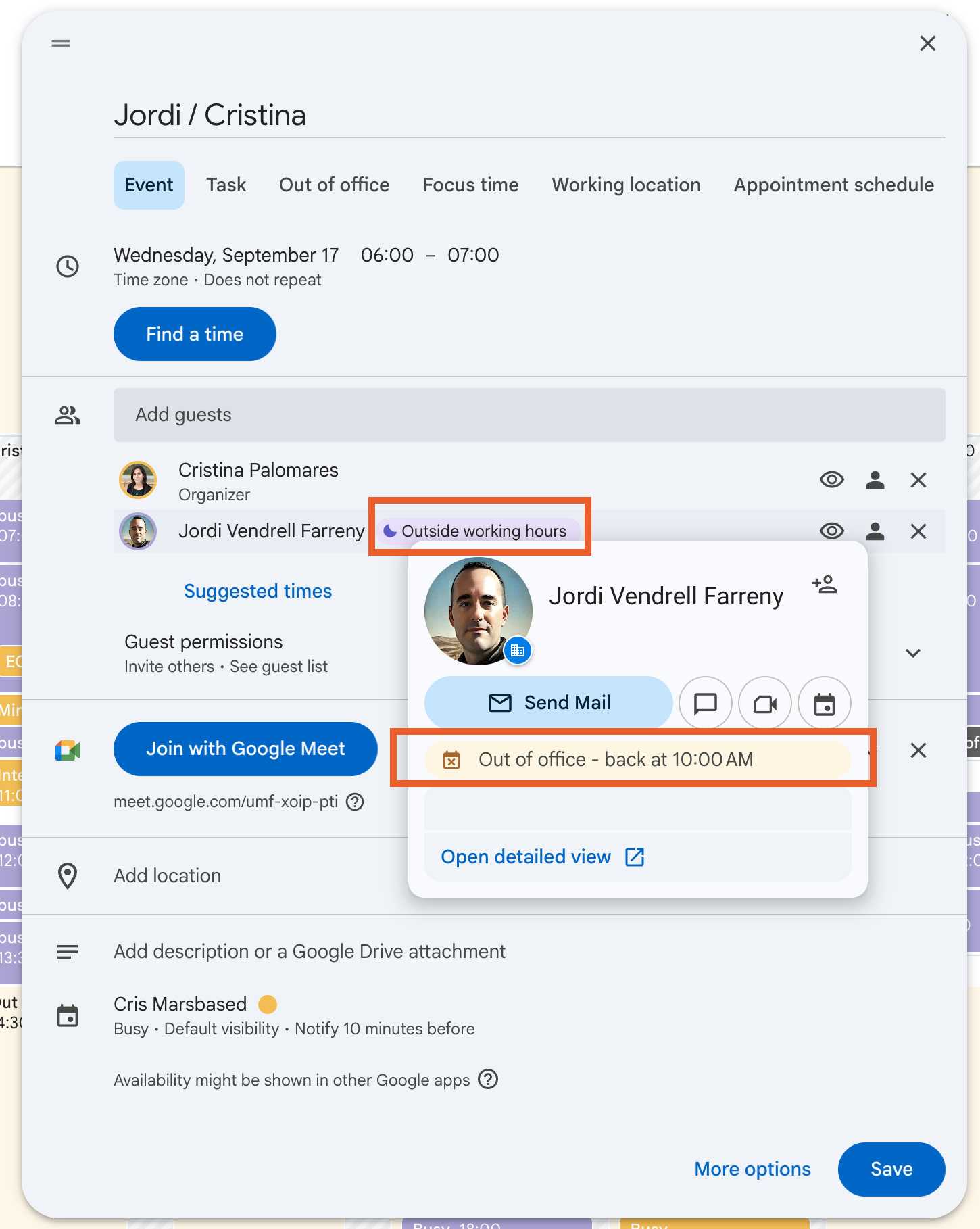Mark Jordi Vendrell Farreny as optional
The width and height of the screenshot is (980, 1229).
[x=875, y=531]
